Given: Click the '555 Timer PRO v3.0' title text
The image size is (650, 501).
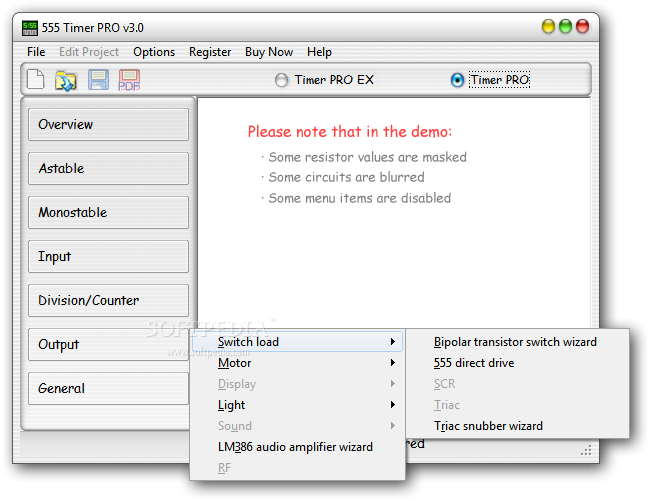Looking at the screenshot, I should [92, 28].
